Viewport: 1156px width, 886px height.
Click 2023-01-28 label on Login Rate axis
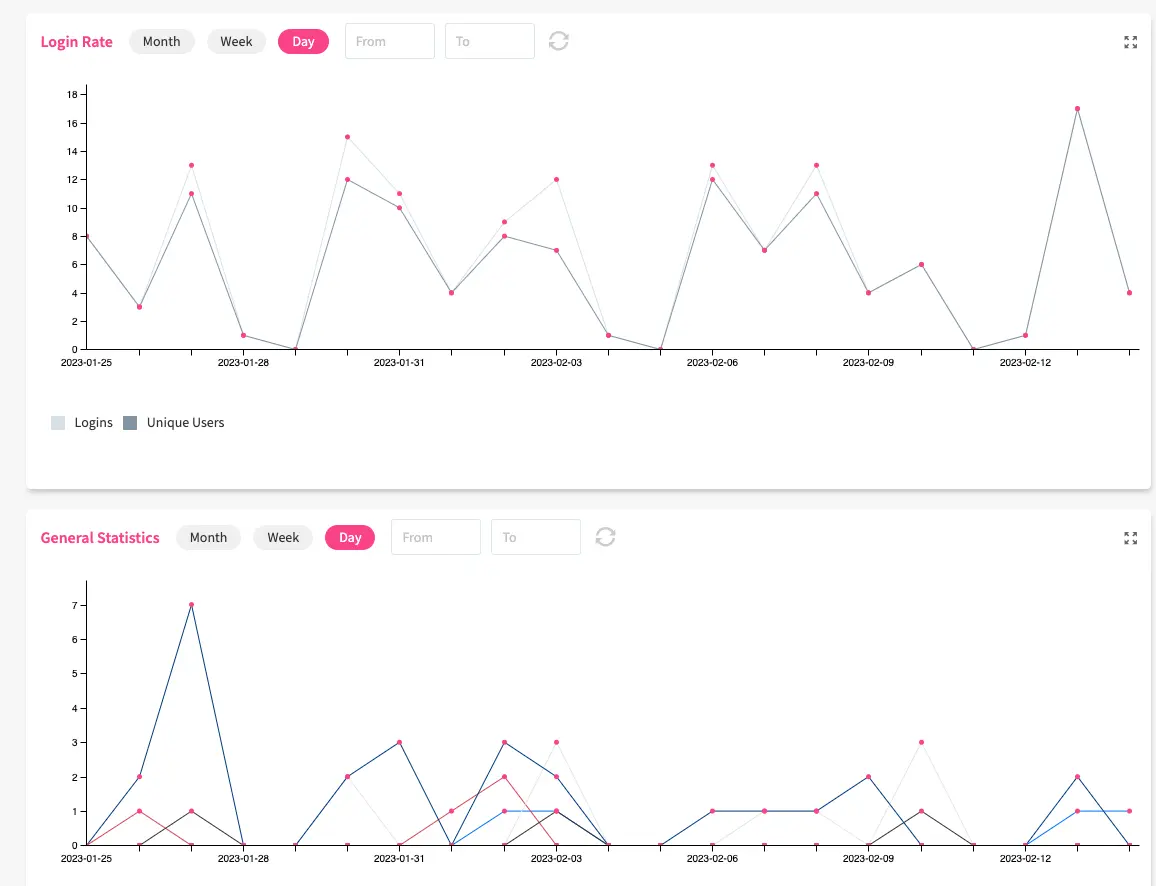[x=243, y=363]
